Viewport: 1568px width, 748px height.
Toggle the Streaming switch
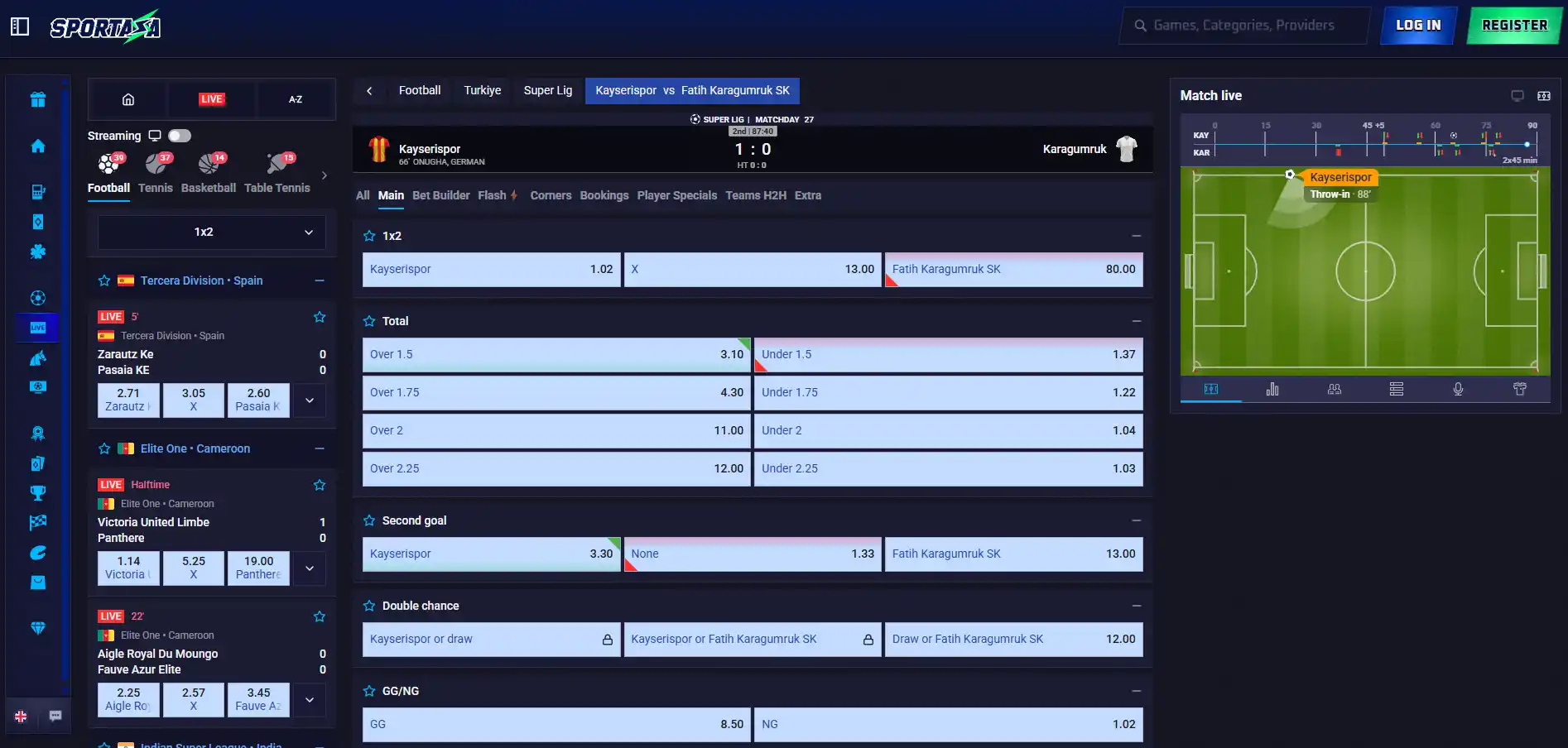point(180,136)
